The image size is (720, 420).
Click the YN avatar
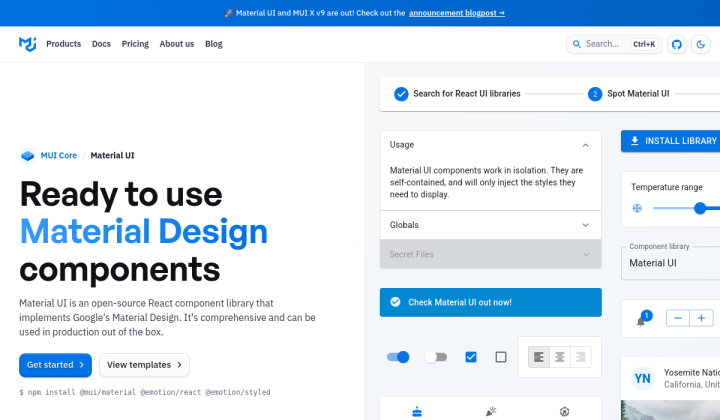coord(642,378)
